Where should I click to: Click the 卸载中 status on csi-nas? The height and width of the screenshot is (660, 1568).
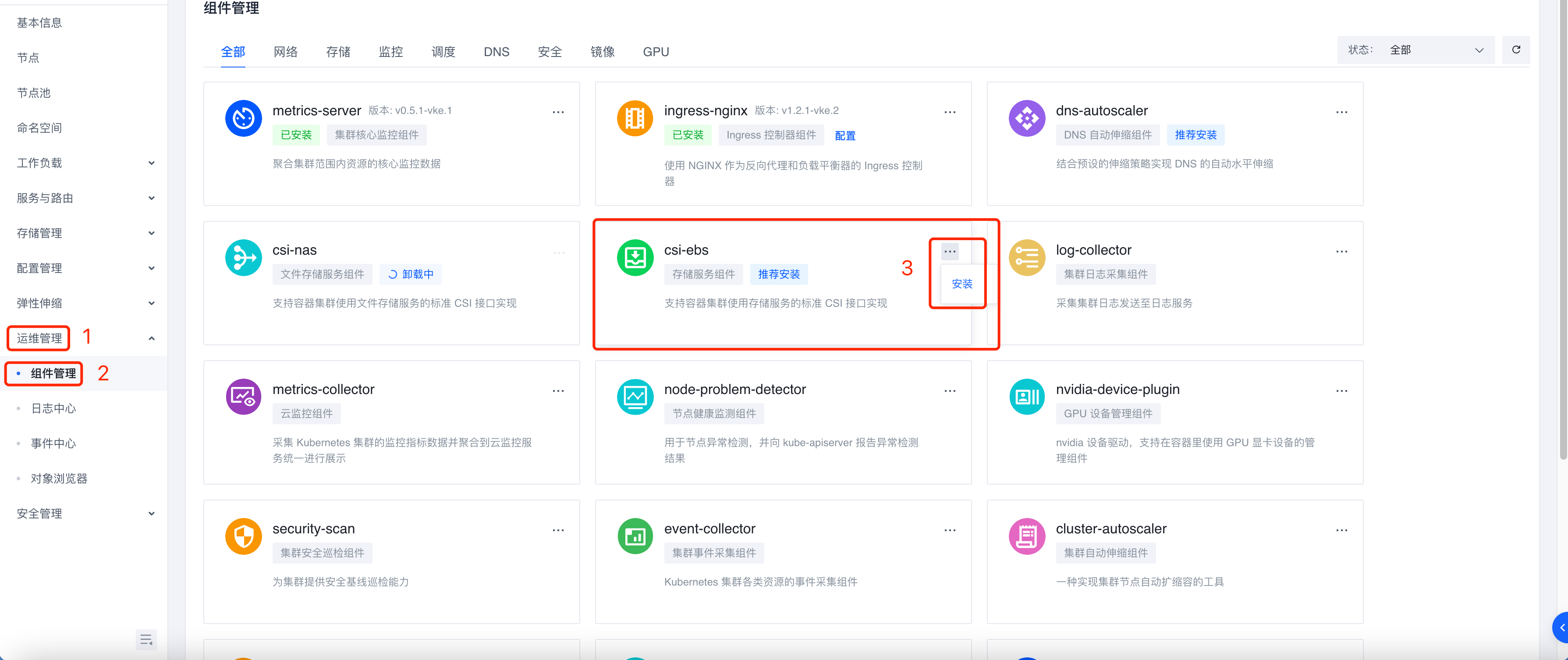pos(411,275)
